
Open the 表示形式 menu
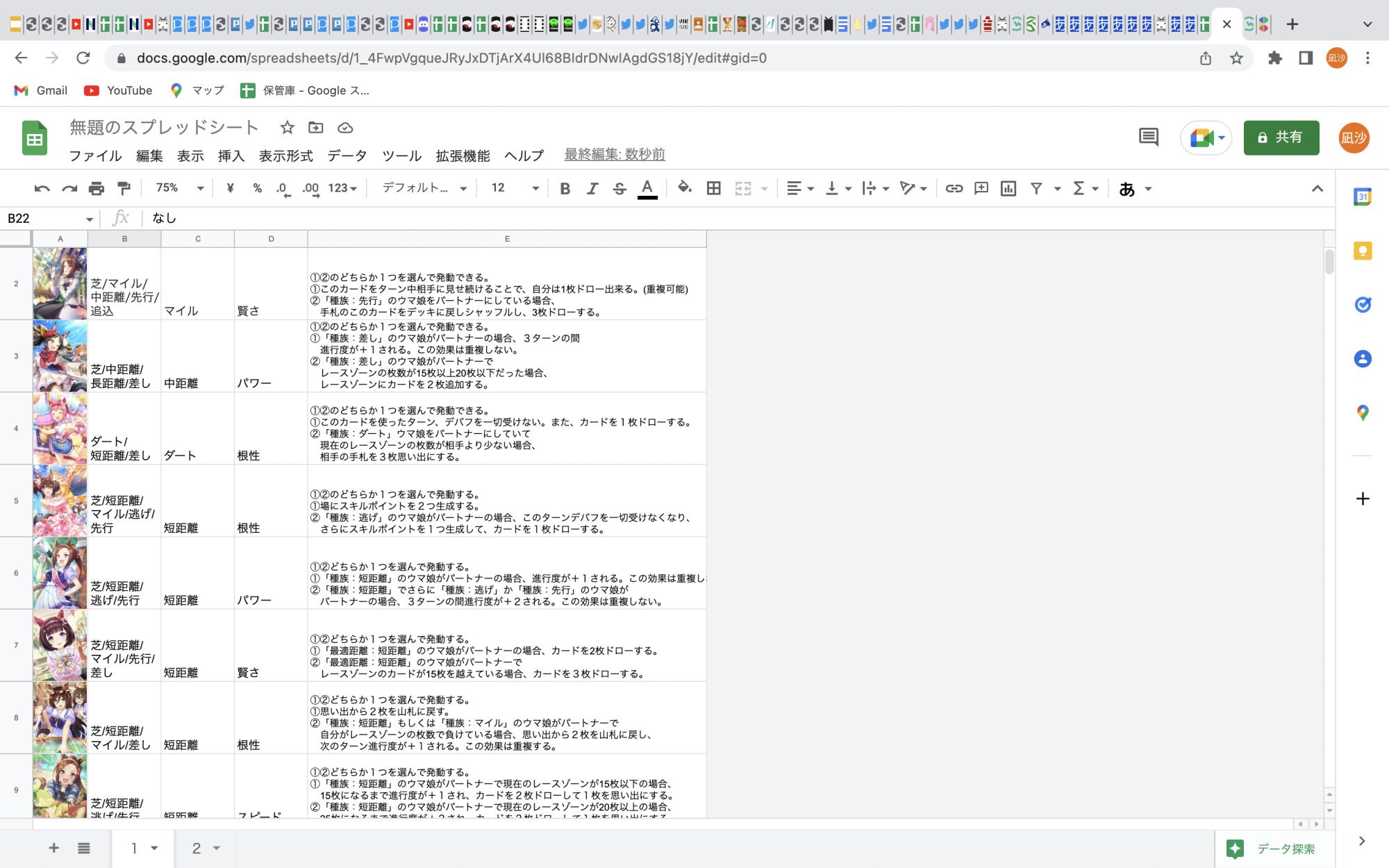[x=285, y=156]
